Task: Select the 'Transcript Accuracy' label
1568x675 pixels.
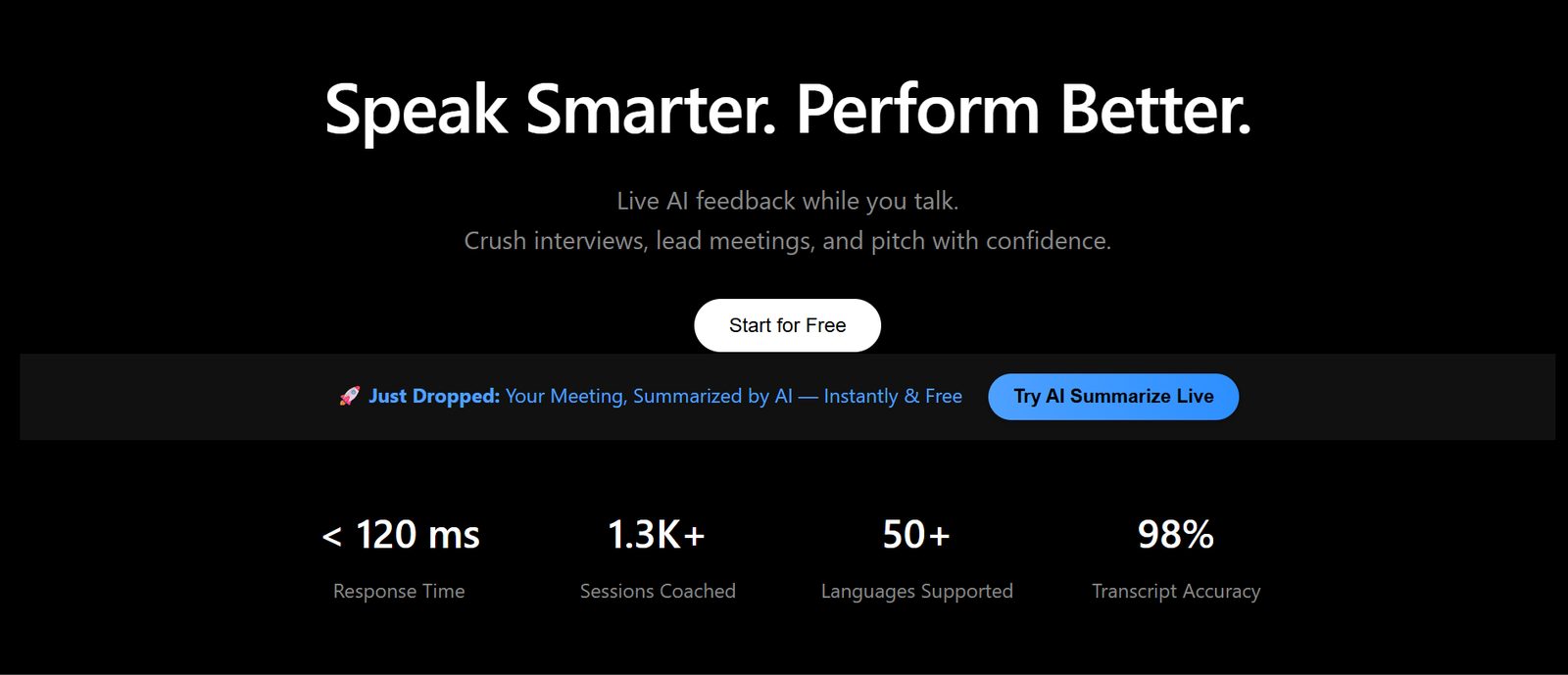Action: (1176, 591)
